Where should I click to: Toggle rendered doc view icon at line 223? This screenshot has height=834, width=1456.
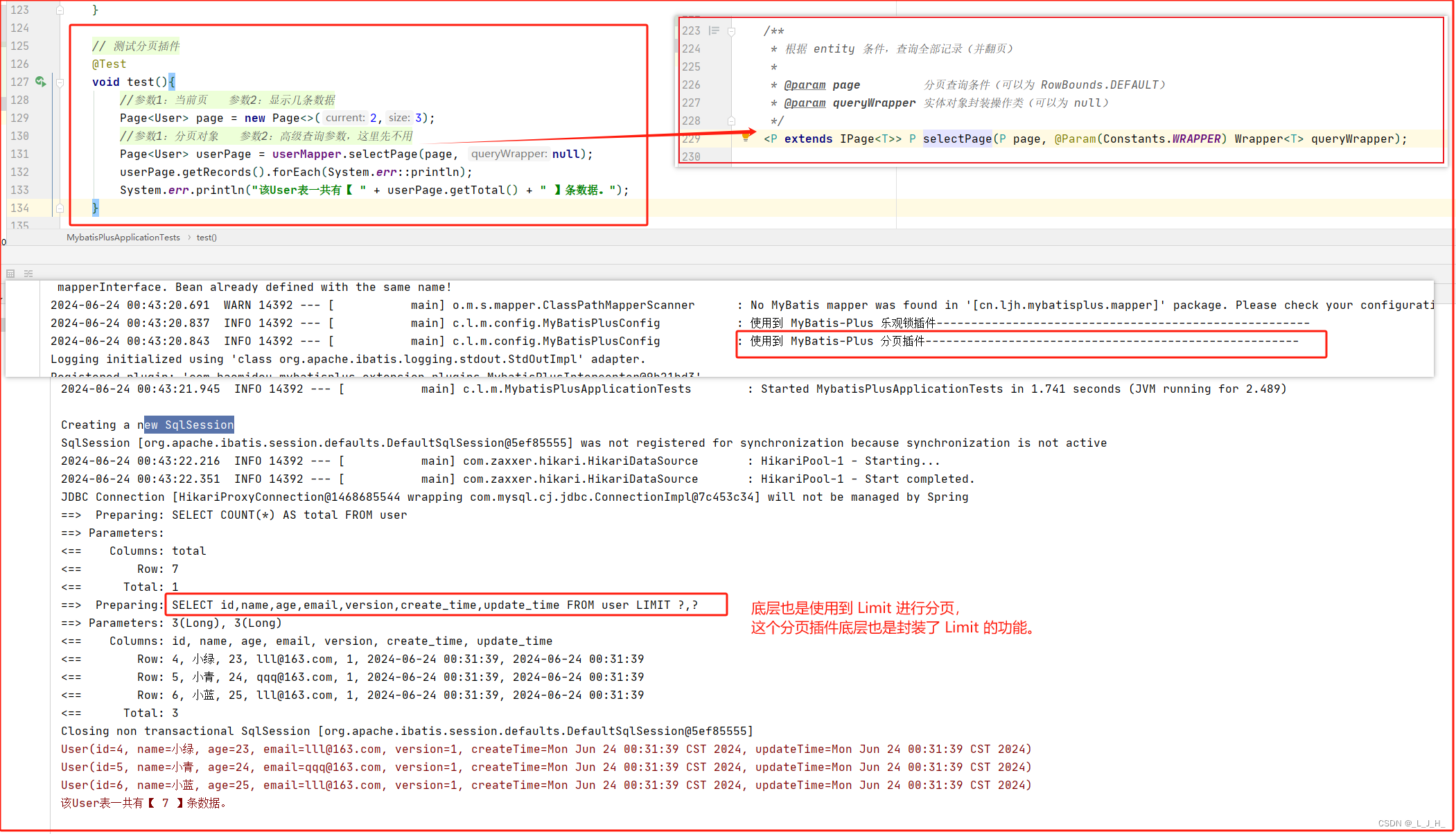point(714,30)
